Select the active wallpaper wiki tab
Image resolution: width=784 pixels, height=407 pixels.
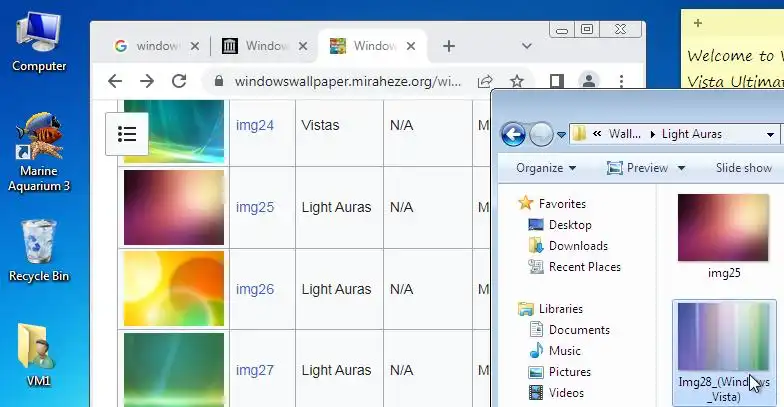[372, 46]
